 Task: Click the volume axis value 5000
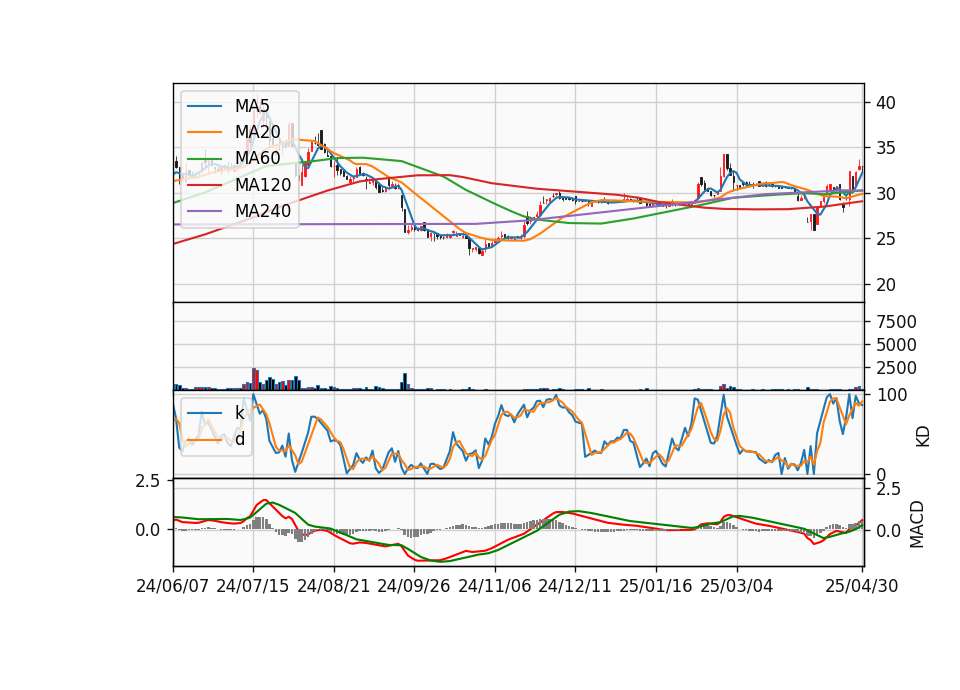(896, 345)
